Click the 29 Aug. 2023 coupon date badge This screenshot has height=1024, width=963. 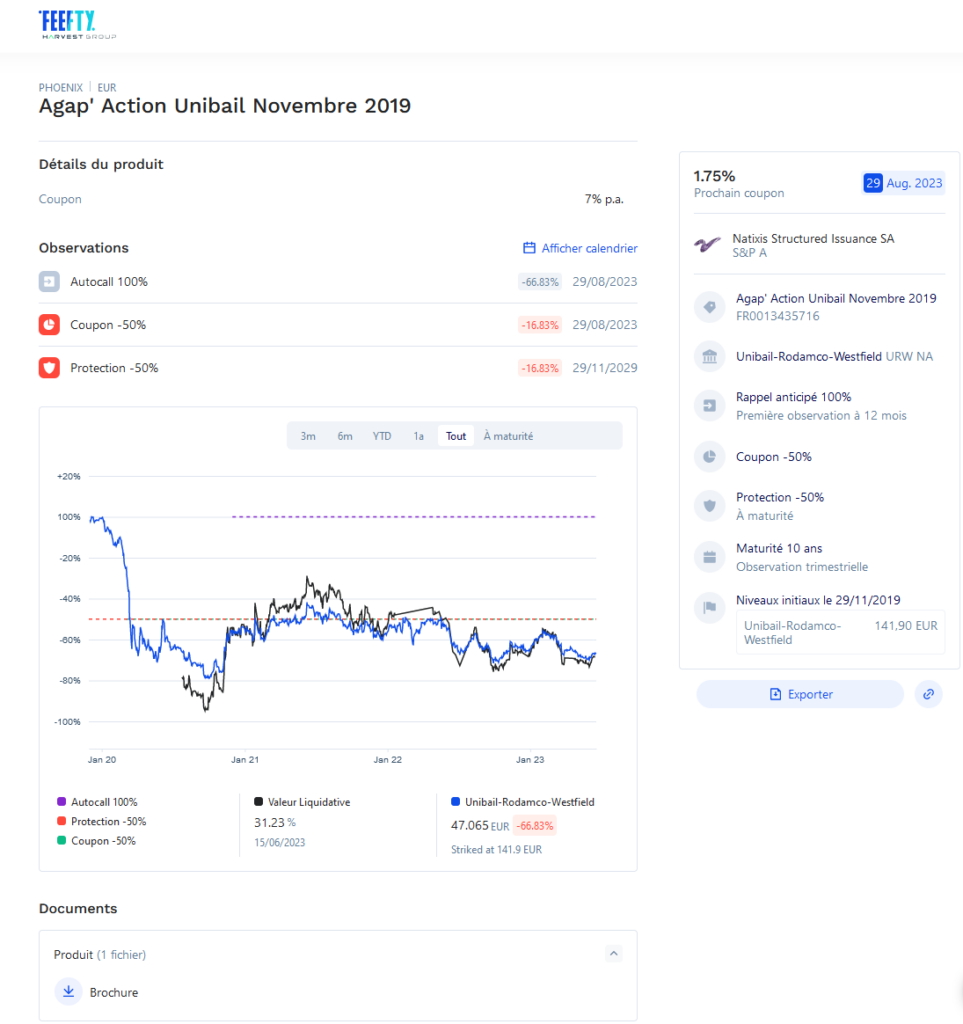coord(903,183)
